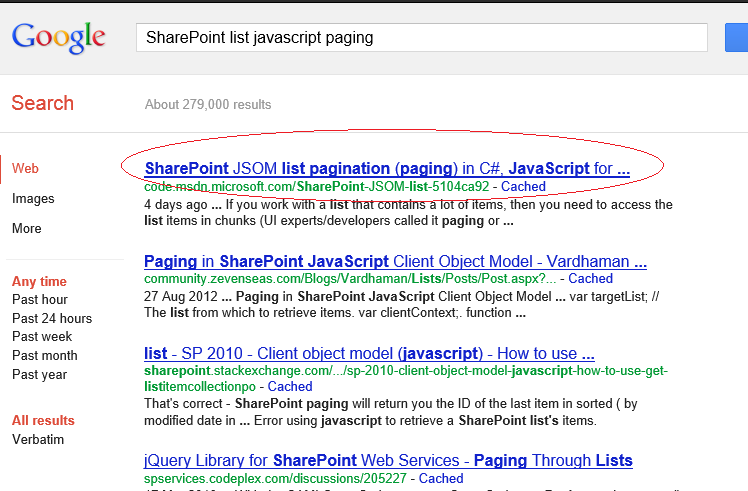Filter results to Past week
The width and height of the screenshot is (748, 491).
click(42, 337)
